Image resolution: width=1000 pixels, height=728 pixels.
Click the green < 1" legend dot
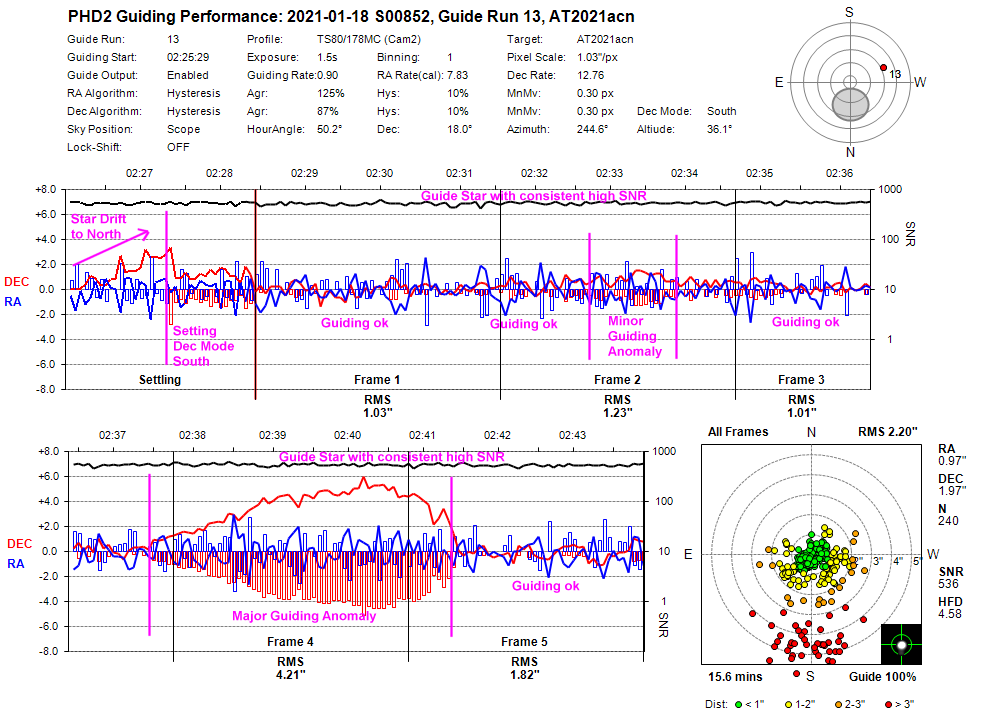point(739,704)
